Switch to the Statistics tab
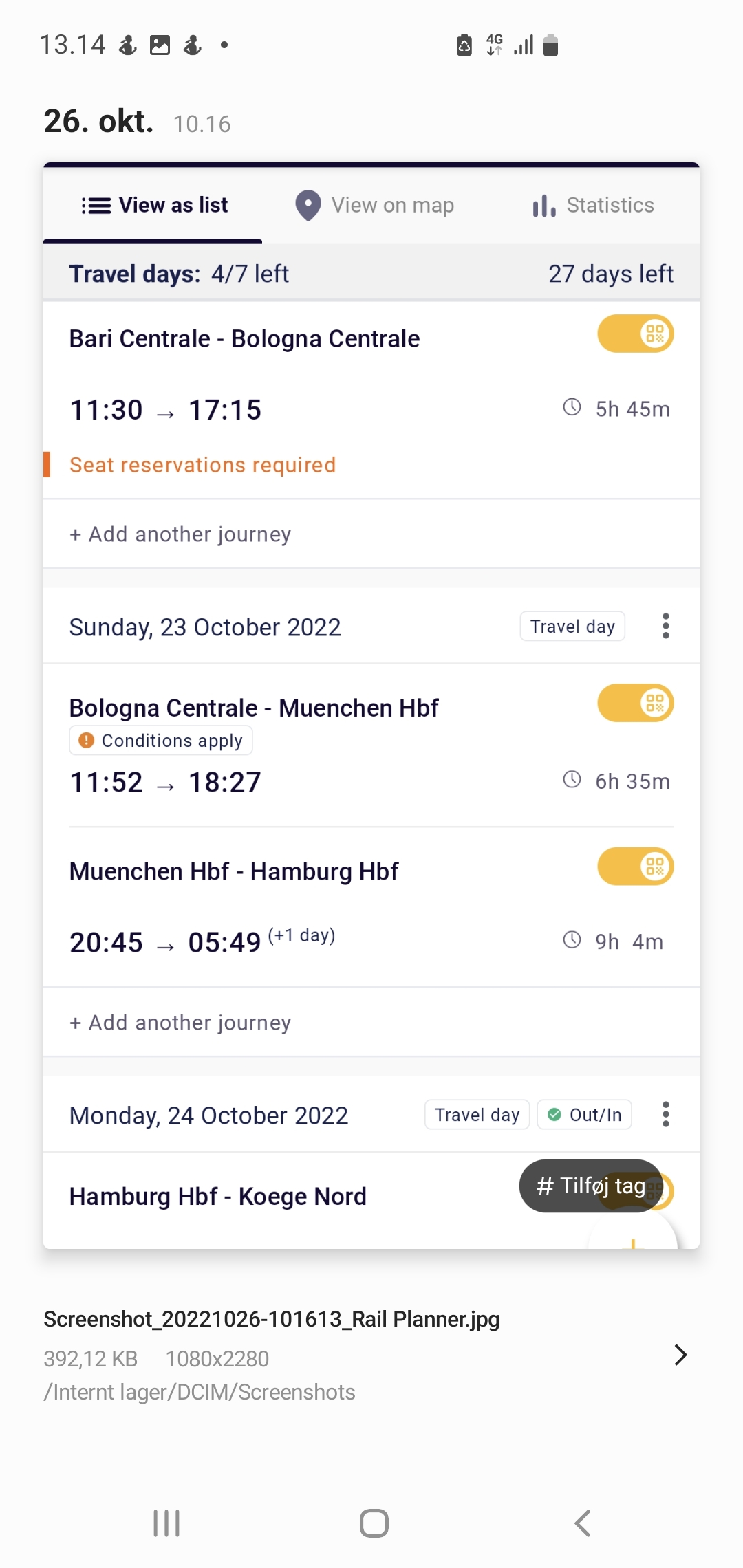 pyautogui.click(x=593, y=206)
